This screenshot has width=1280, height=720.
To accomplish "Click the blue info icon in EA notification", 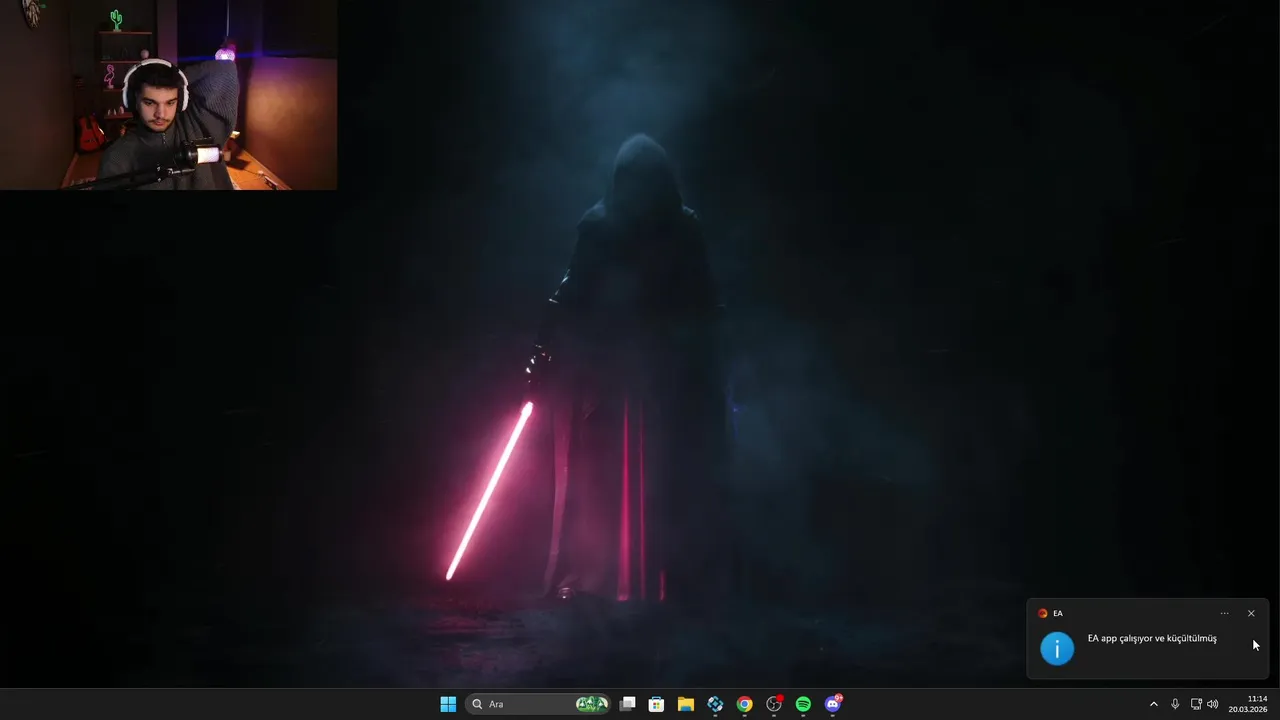I will (x=1057, y=648).
